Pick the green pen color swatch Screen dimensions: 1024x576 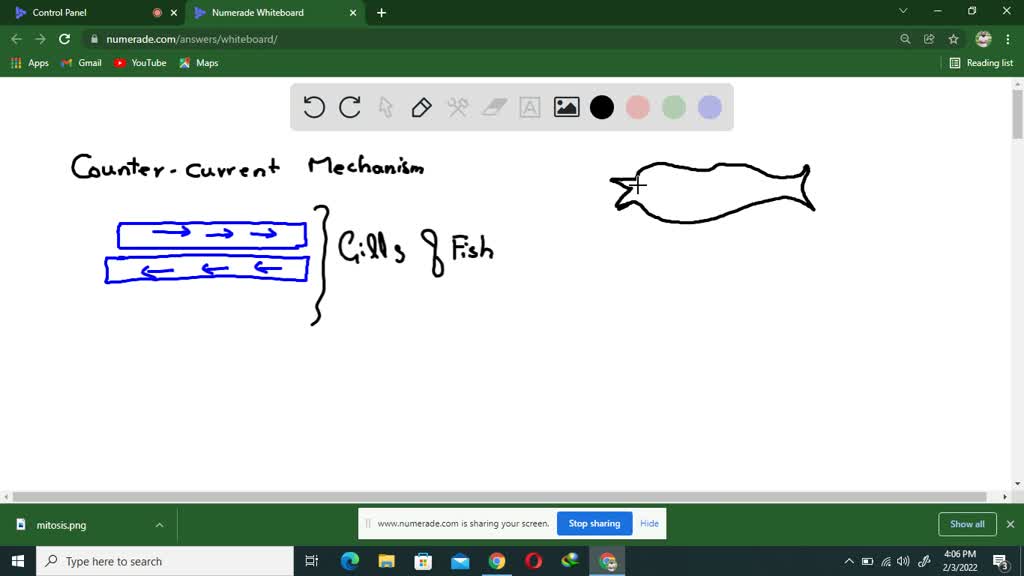tap(673, 106)
